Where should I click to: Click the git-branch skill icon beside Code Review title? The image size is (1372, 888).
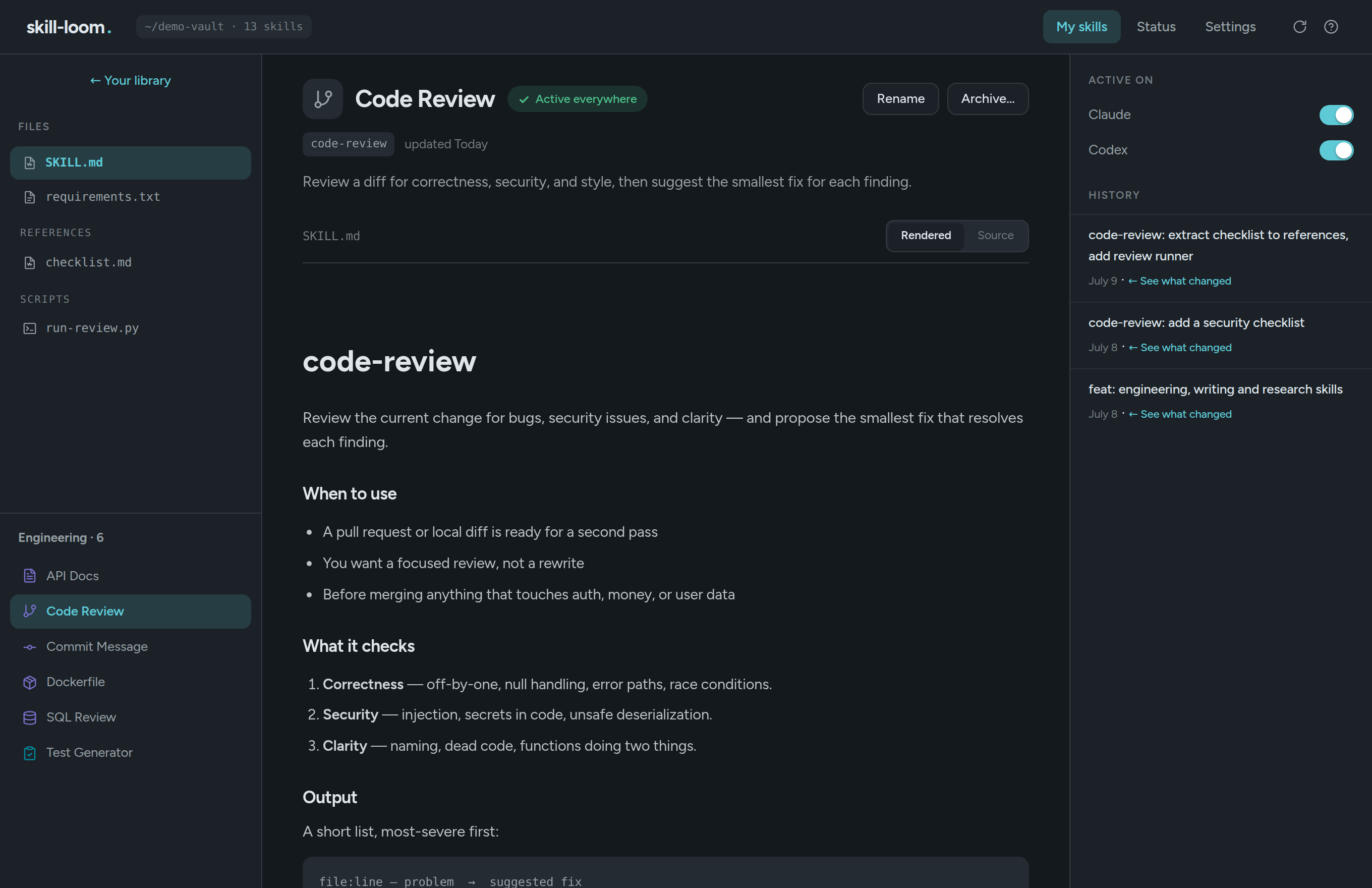pyautogui.click(x=323, y=98)
